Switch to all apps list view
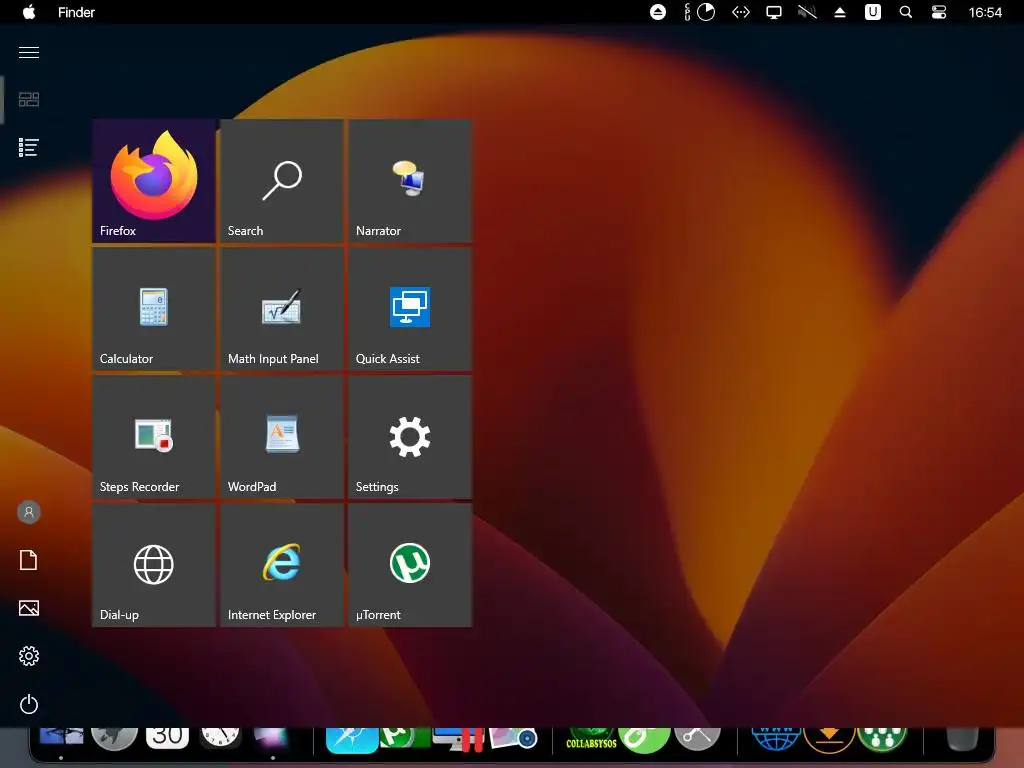The width and height of the screenshot is (1024, 768). (x=29, y=148)
